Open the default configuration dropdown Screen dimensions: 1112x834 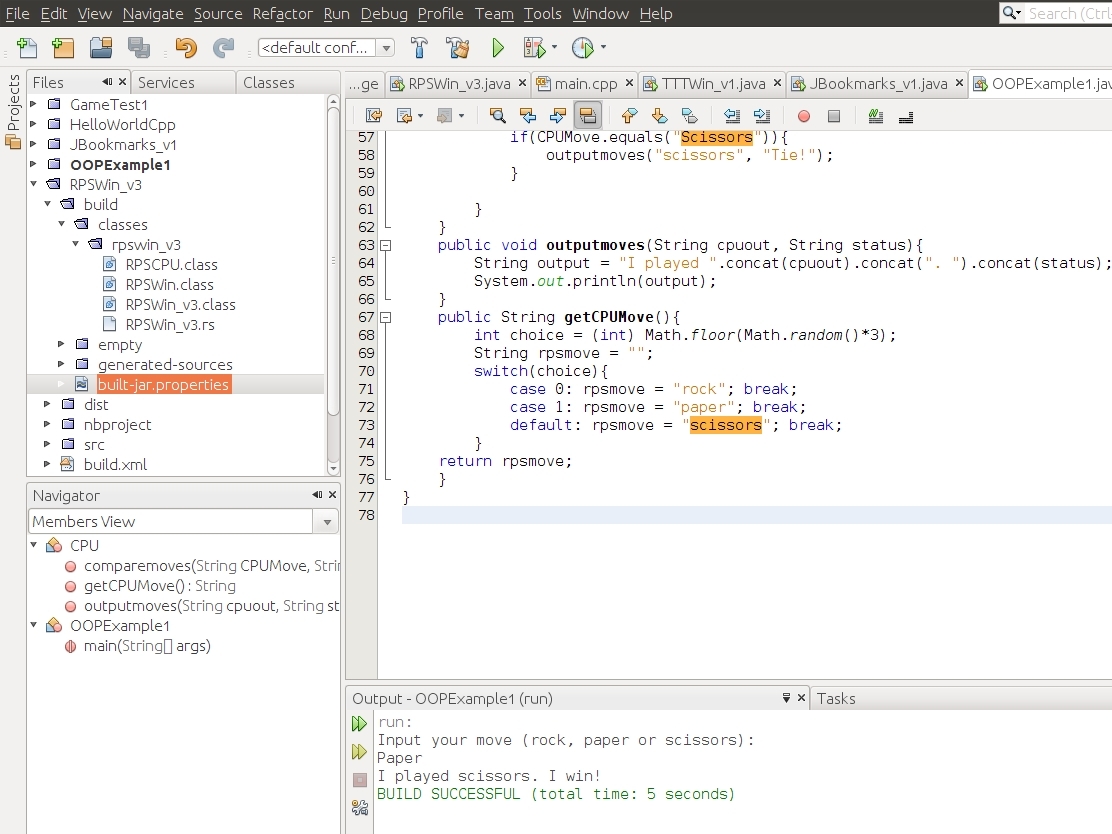click(x=387, y=47)
